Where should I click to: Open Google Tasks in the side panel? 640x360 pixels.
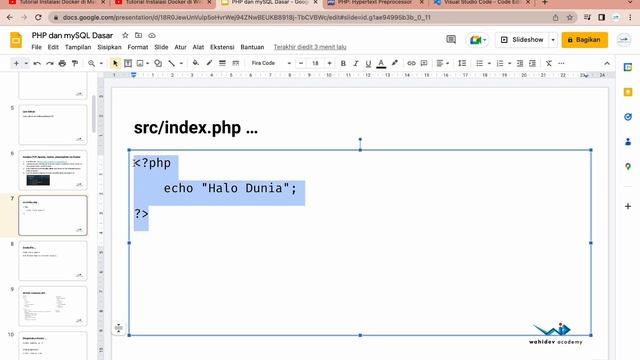pos(628,117)
